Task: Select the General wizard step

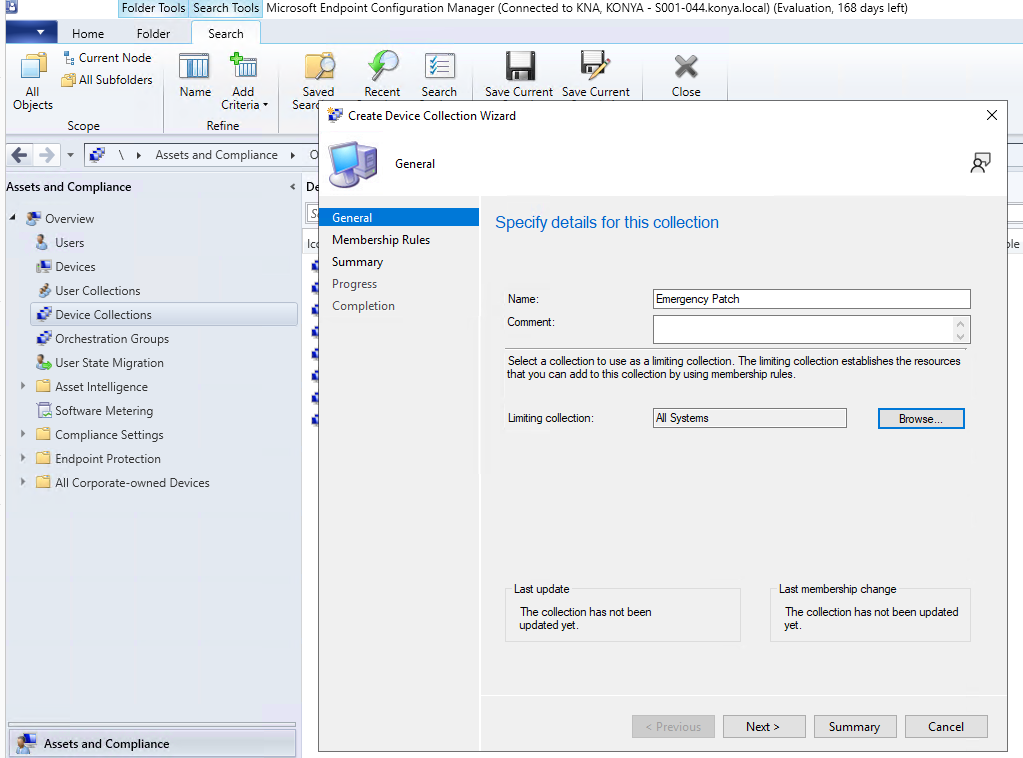Action: coord(399,217)
